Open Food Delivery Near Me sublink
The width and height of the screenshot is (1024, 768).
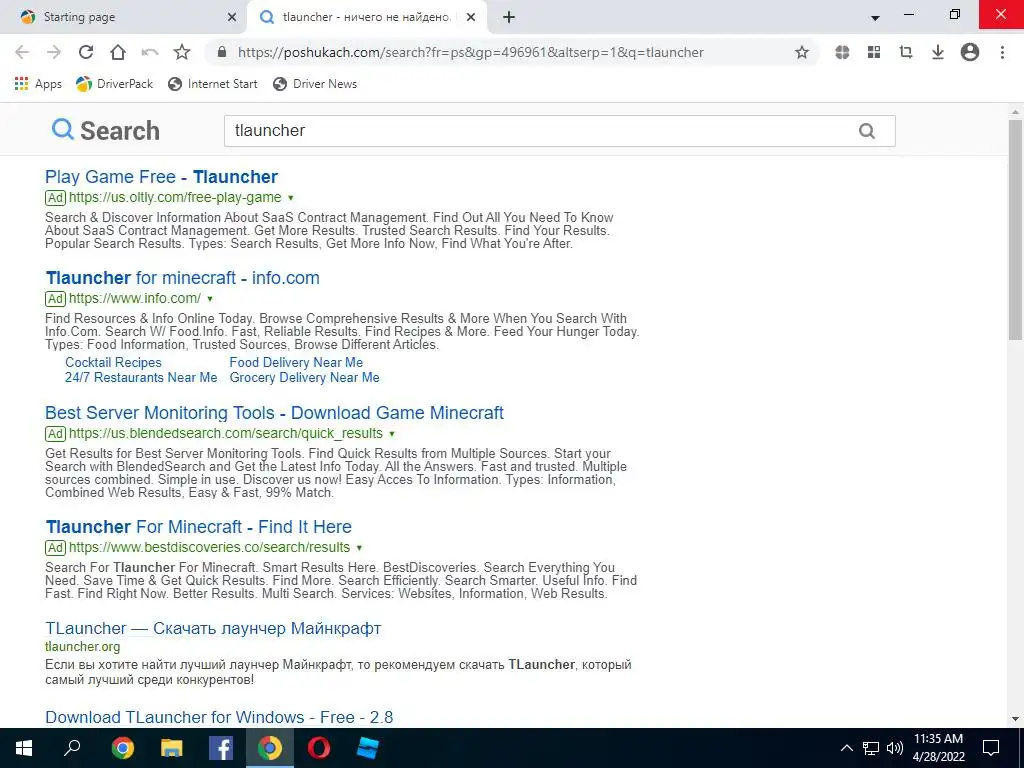click(x=296, y=362)
